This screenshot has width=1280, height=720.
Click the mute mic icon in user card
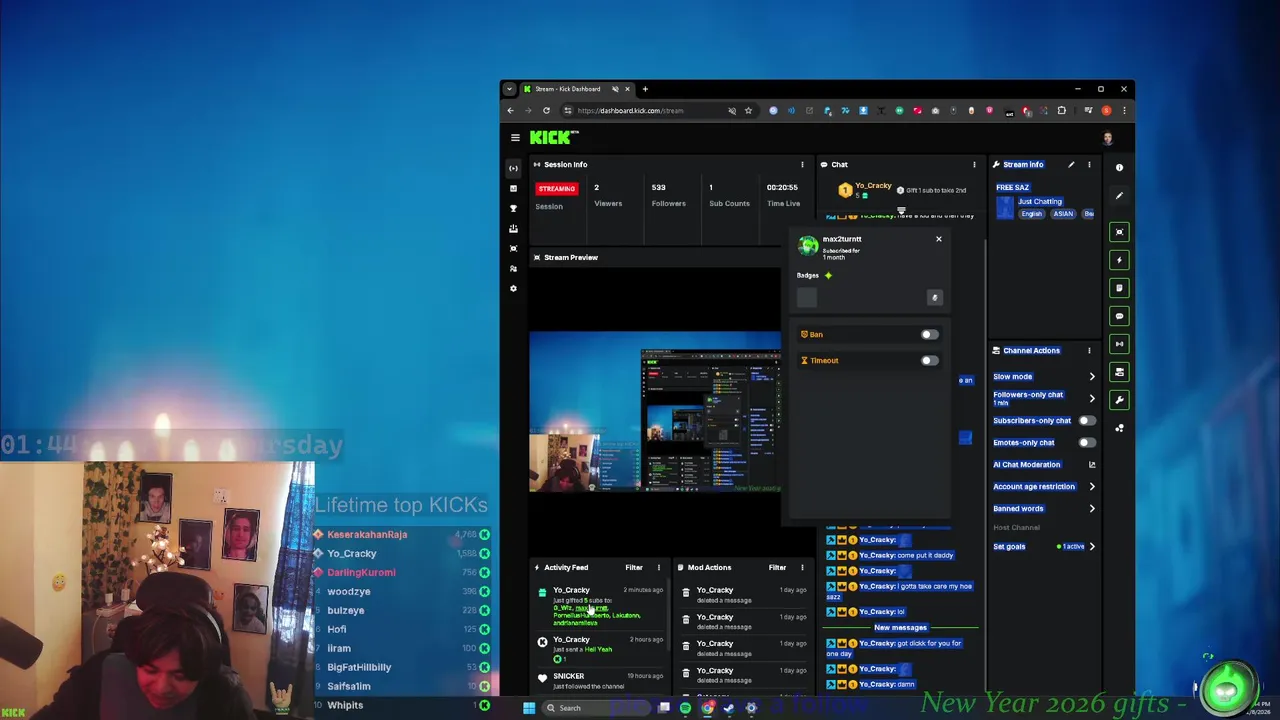pyautogui.click(x=934, y=297)
